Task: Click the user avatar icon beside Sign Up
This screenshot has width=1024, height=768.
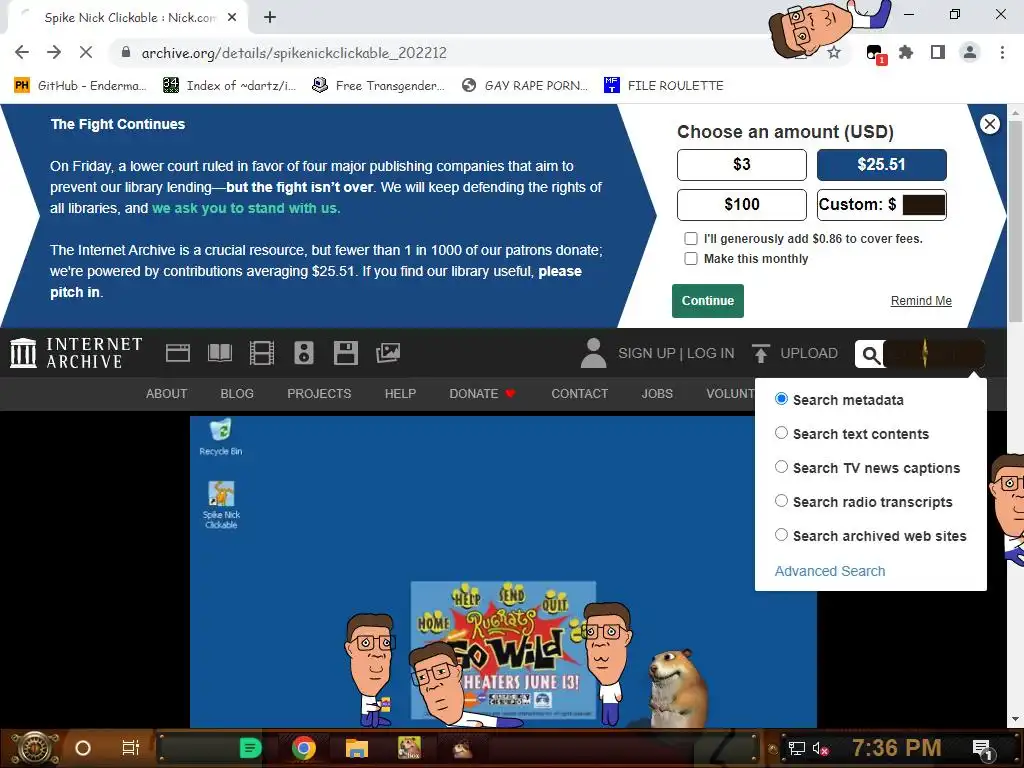Action: 594,353
